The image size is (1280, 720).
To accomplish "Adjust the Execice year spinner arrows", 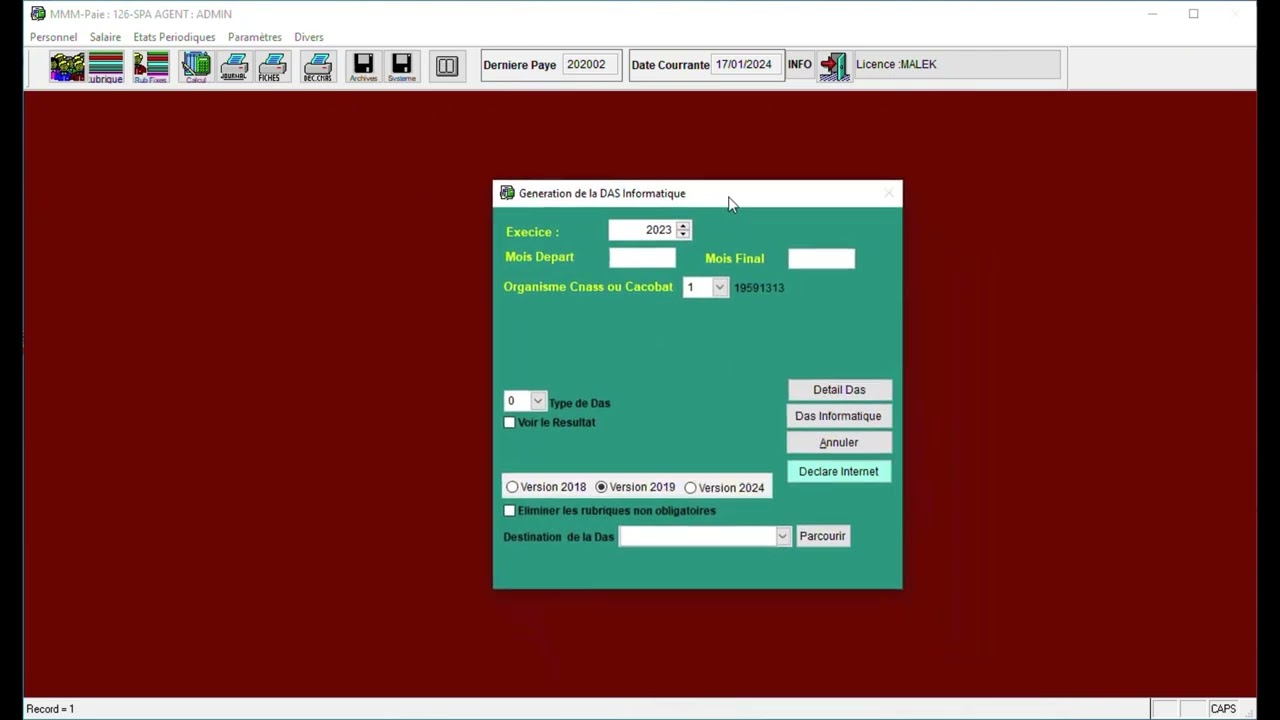I will click(x=683, y=230).
